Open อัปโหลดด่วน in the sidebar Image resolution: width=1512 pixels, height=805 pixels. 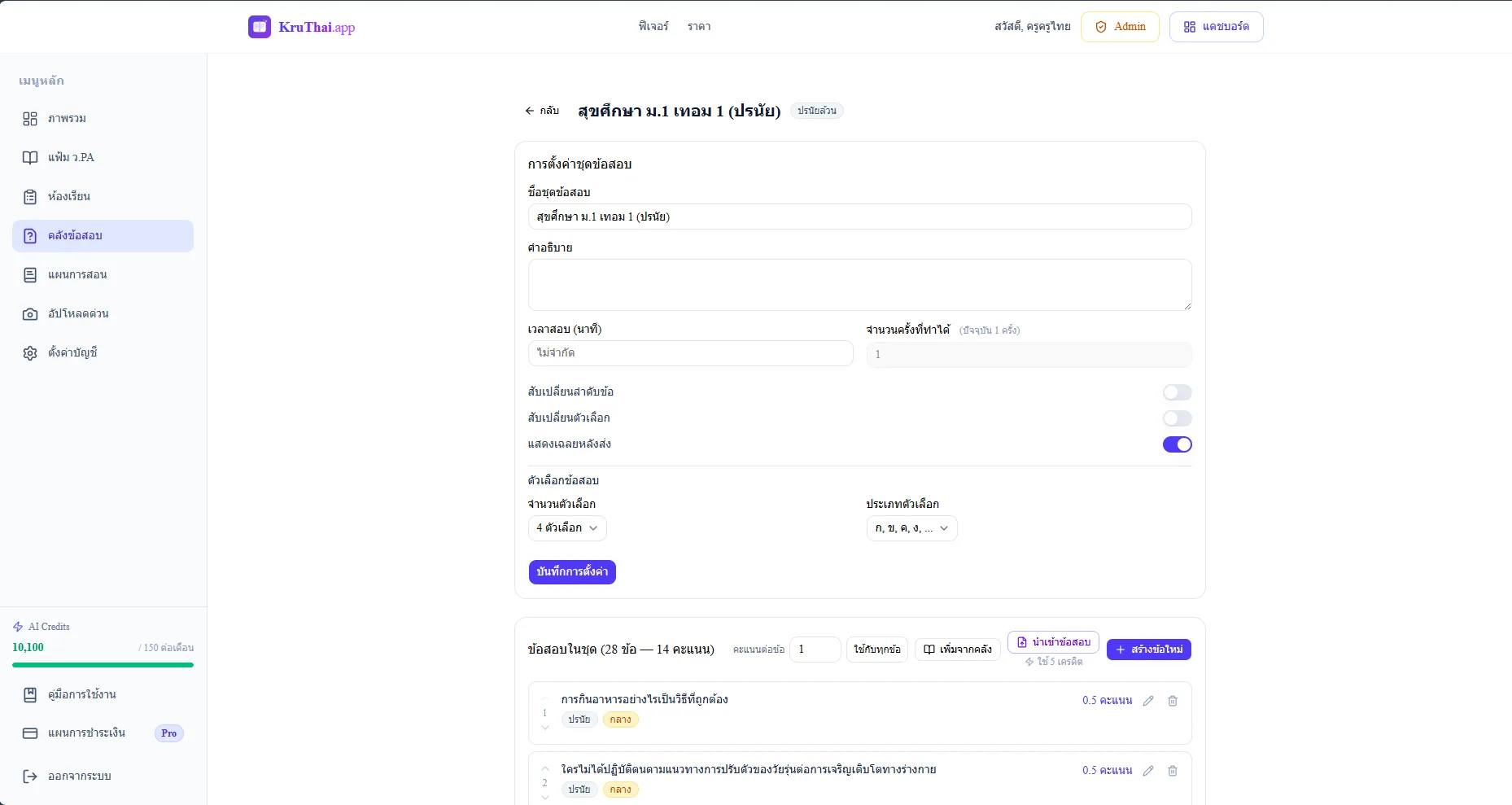(x=103, y=314)
